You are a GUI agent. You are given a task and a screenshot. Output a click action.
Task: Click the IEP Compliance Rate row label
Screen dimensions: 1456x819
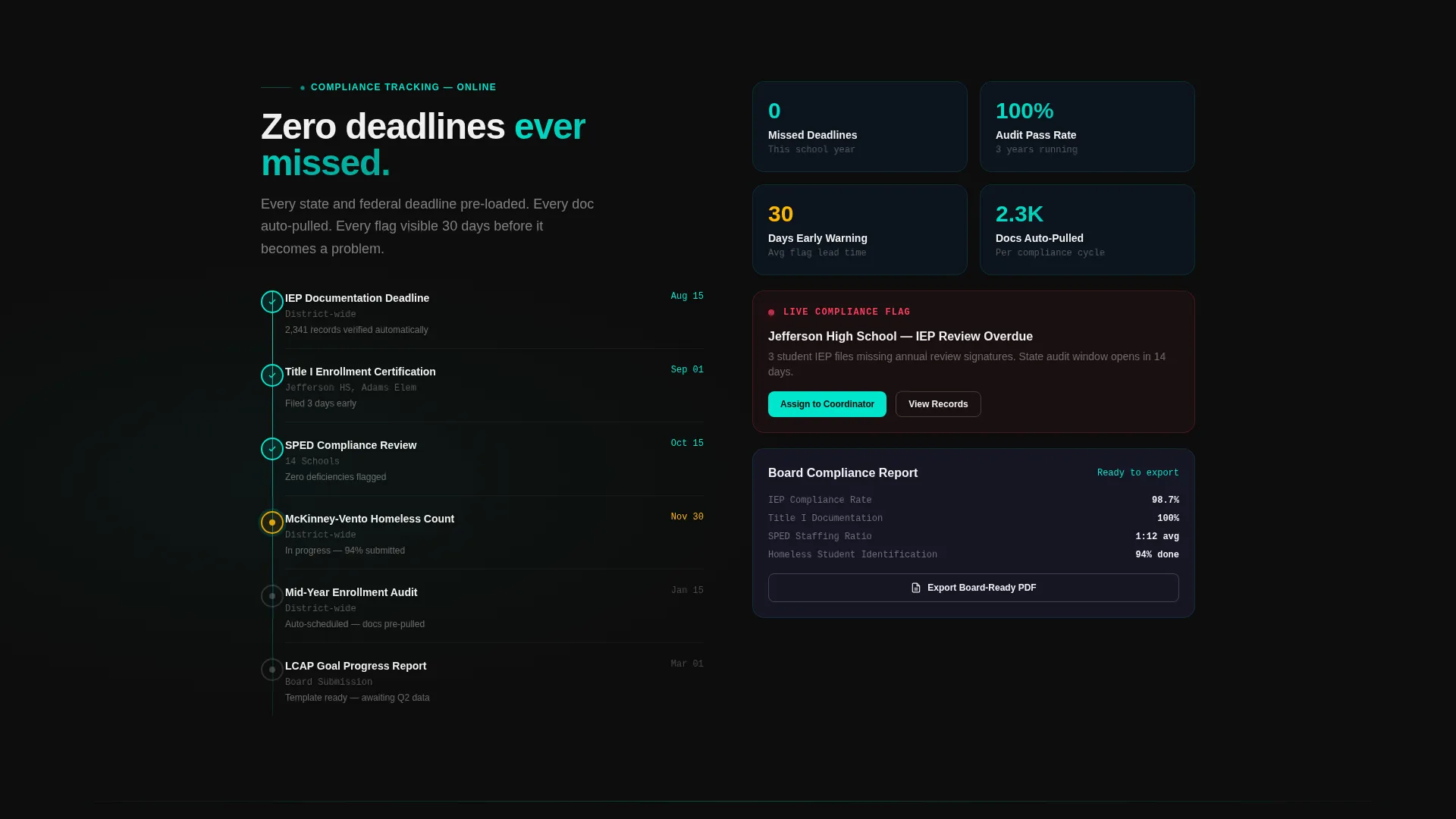point(820,500)
